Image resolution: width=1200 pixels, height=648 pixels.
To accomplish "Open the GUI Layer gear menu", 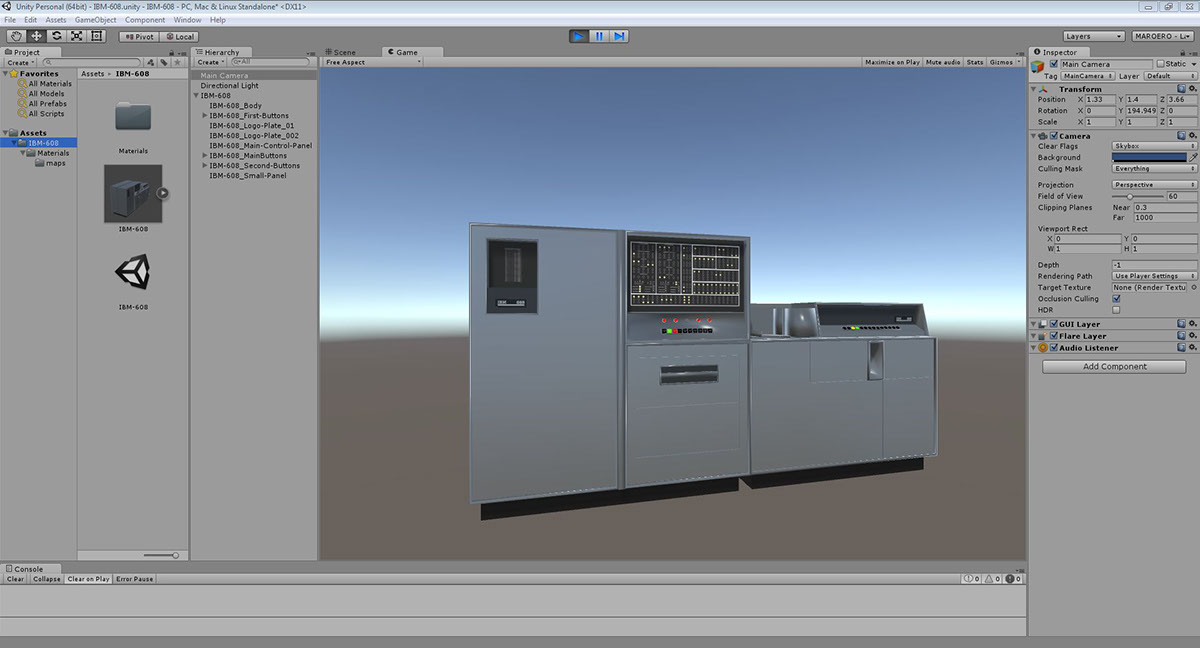I will pyautogui.click(x=1192, y=324).
